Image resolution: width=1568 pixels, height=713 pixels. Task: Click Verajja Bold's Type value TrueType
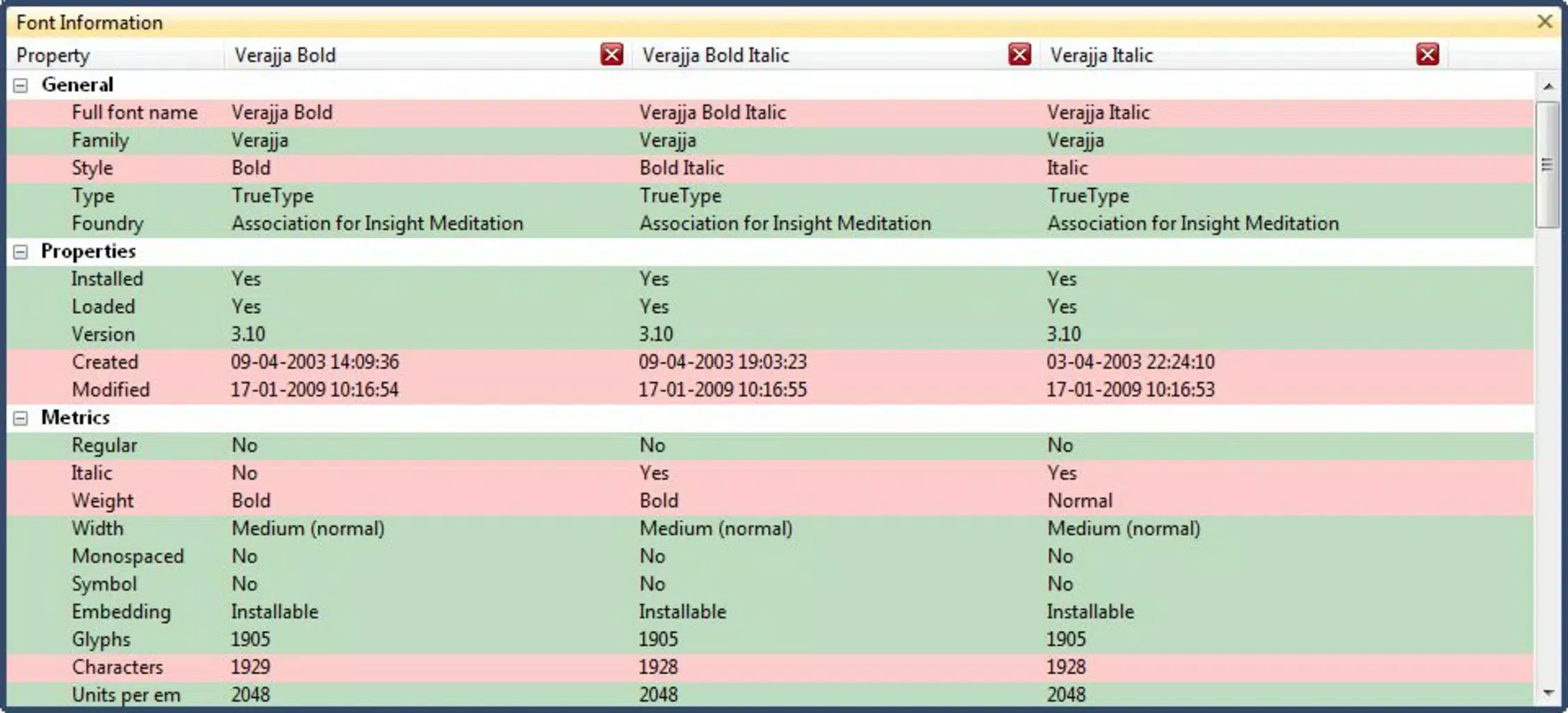click(273, 195)
